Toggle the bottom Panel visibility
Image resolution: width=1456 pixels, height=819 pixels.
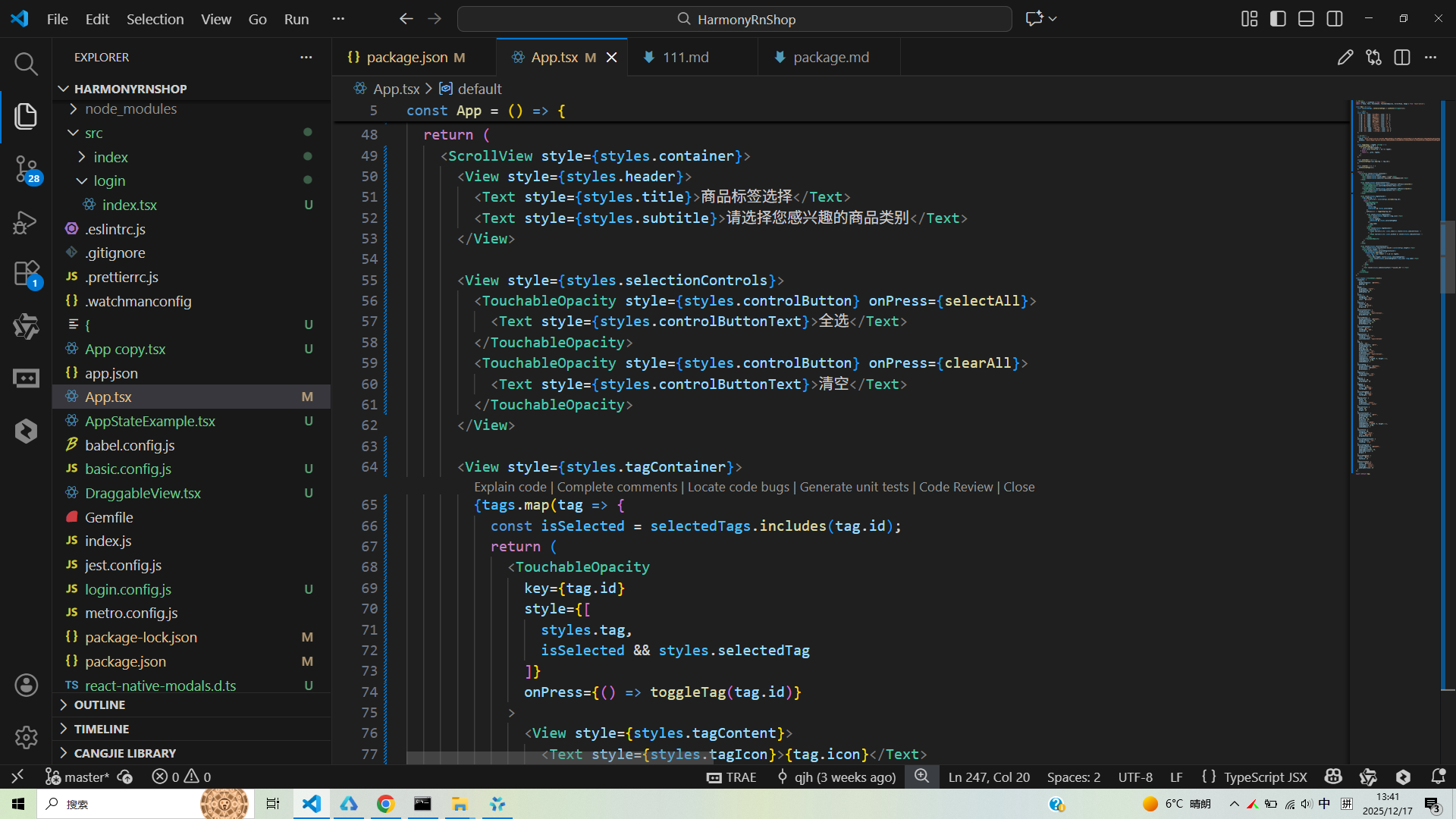point(1306,19)
